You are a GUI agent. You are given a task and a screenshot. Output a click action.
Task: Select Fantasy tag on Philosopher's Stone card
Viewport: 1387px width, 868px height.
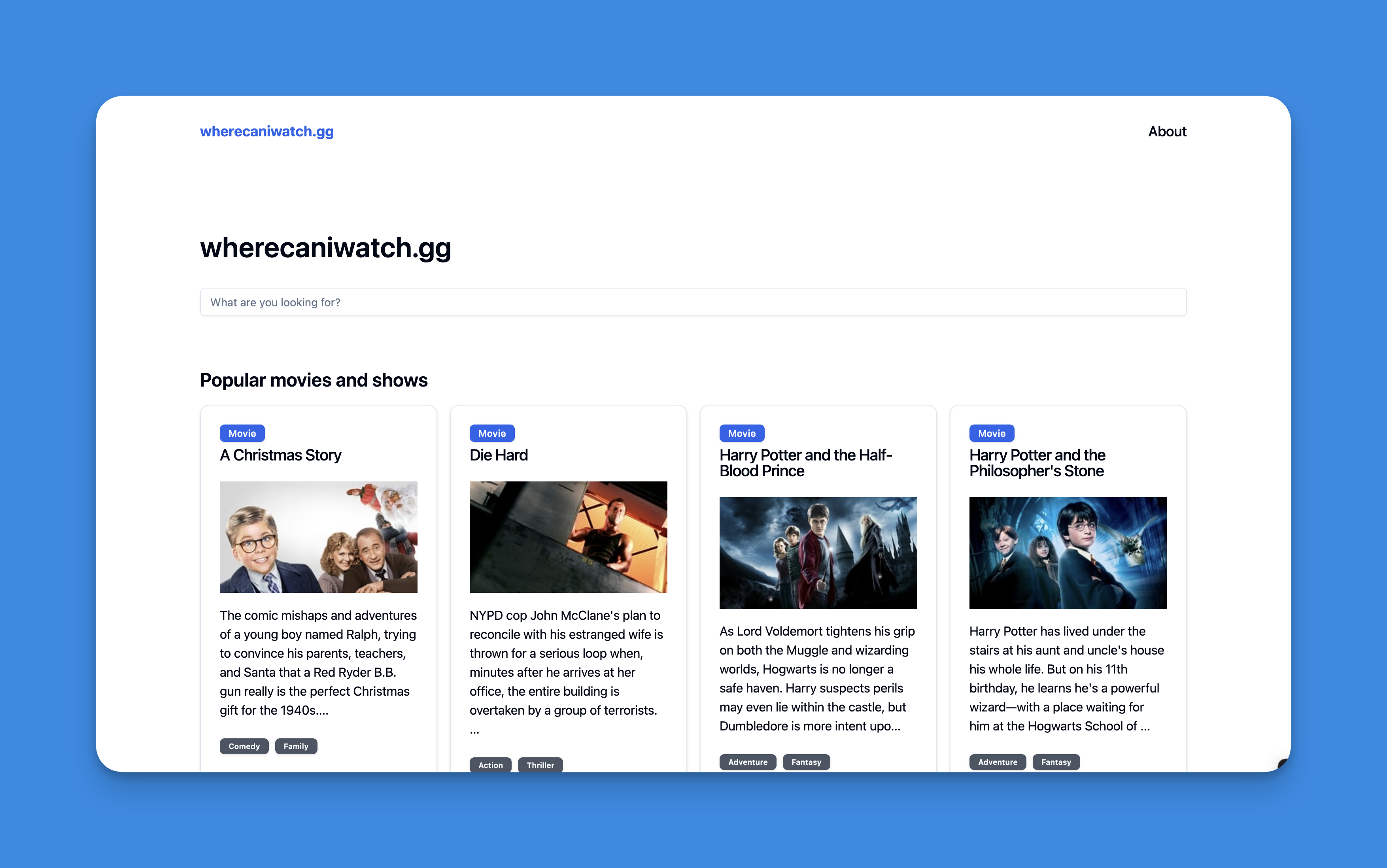1056,762
